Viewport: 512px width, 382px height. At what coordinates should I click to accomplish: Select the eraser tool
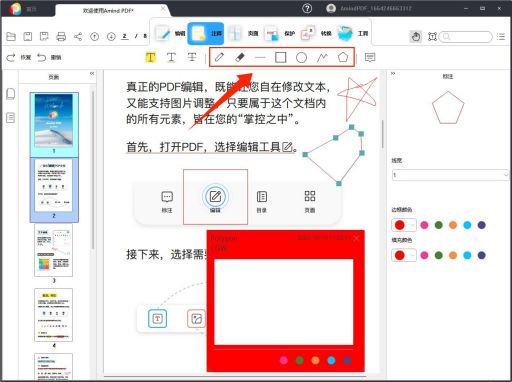pos(240,57)
